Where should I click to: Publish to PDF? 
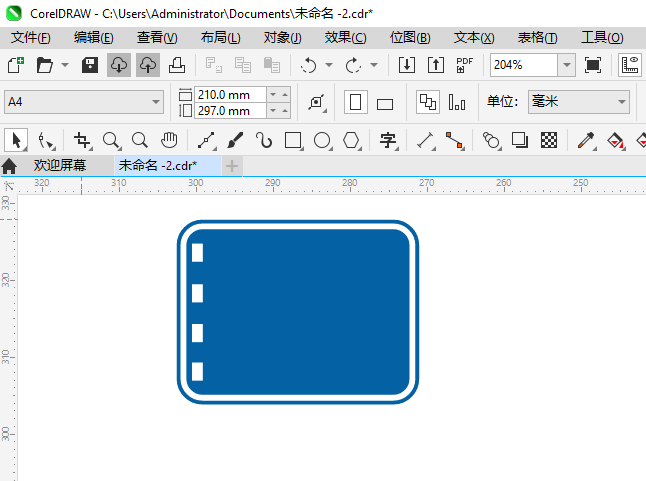pos(464,65)
